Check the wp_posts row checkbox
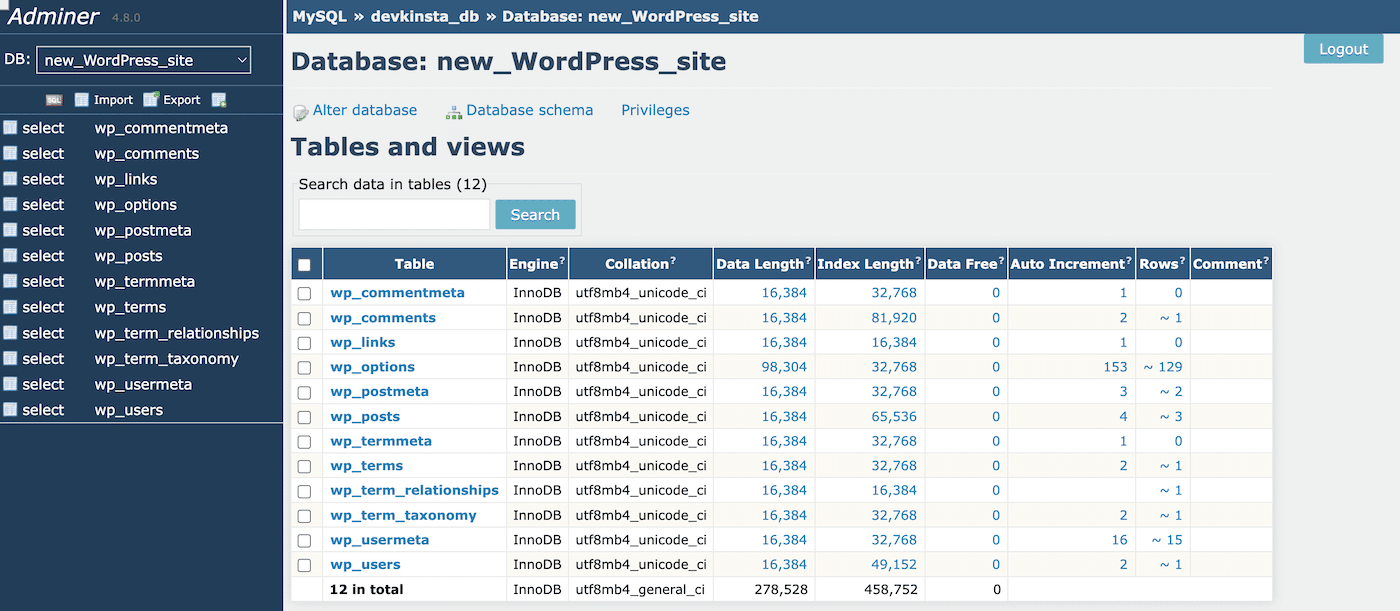 [305, 417]
